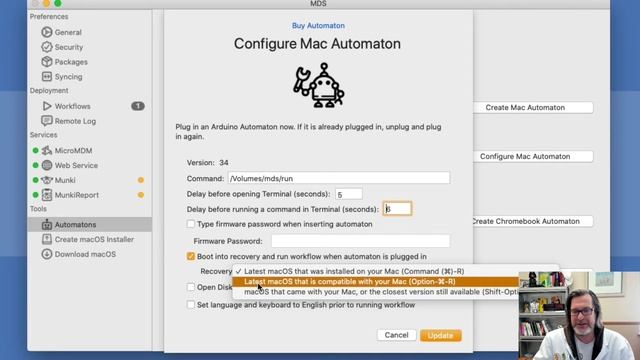Screen dimensions: 640x360
Task: Click the webcam video thumbnail
Action: tap(579, 316)
